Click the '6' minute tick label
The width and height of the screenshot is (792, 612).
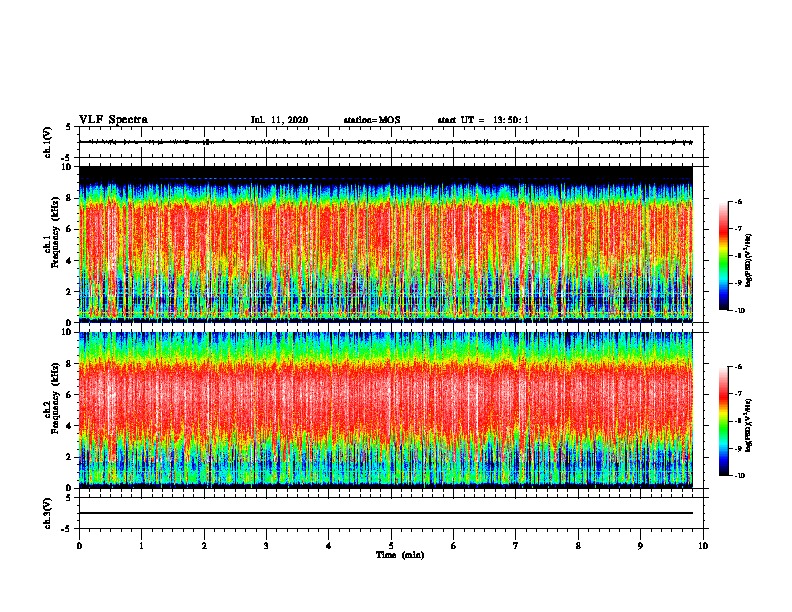[x=454, y=546]
